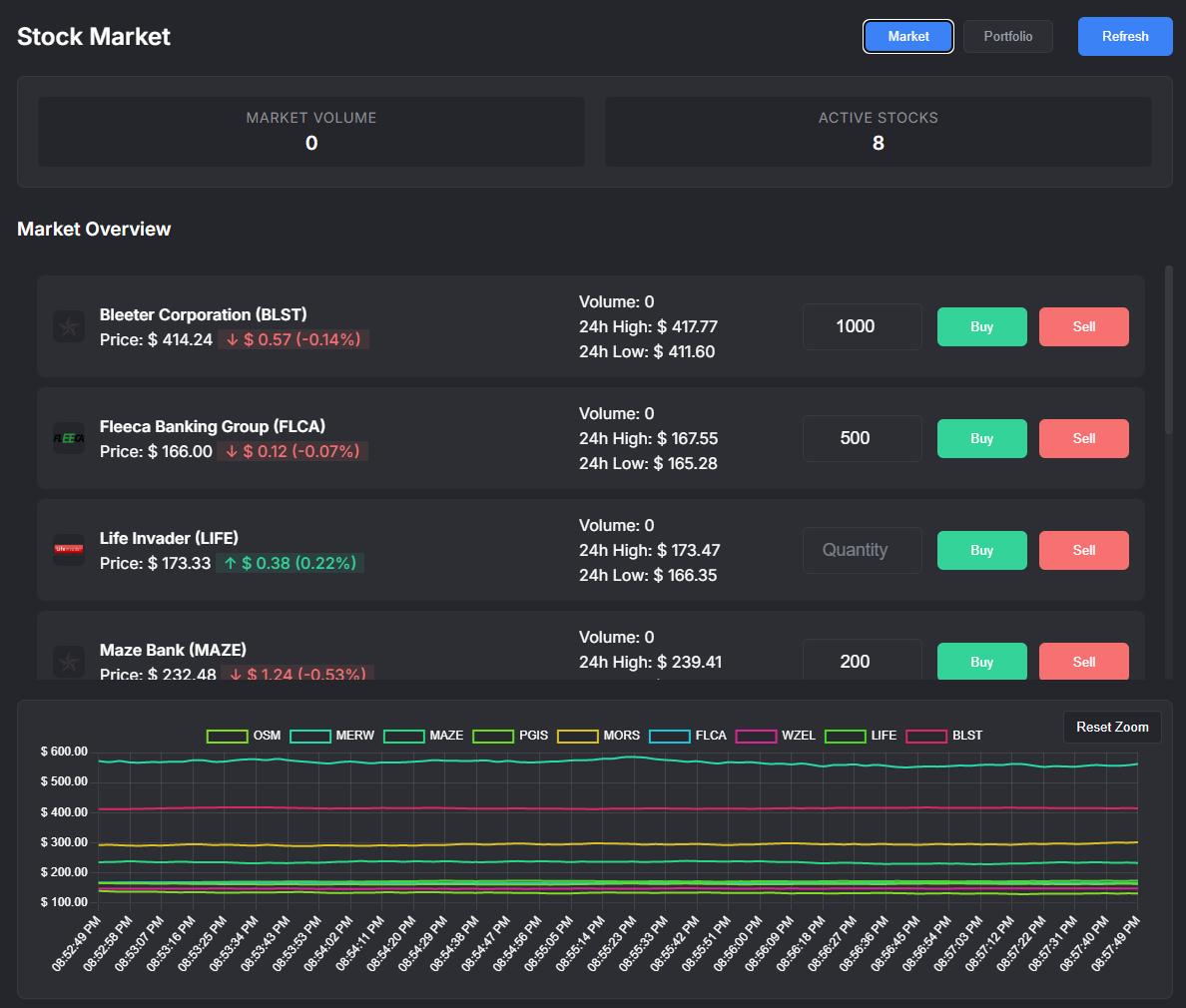The width and height of the screenshot is (1186, 1008).
Task: Select the Market tab
Action: tap(907, 36)
